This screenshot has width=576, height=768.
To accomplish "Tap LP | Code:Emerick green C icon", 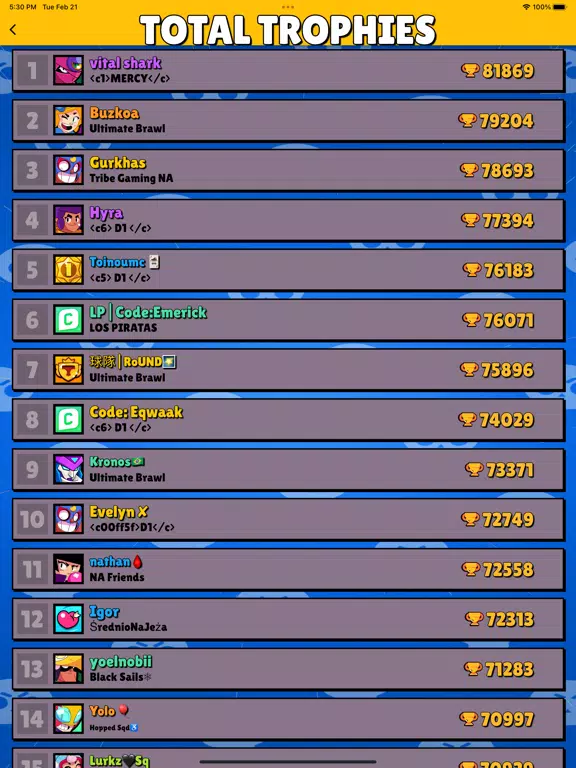I will click(x=68, y=319).
